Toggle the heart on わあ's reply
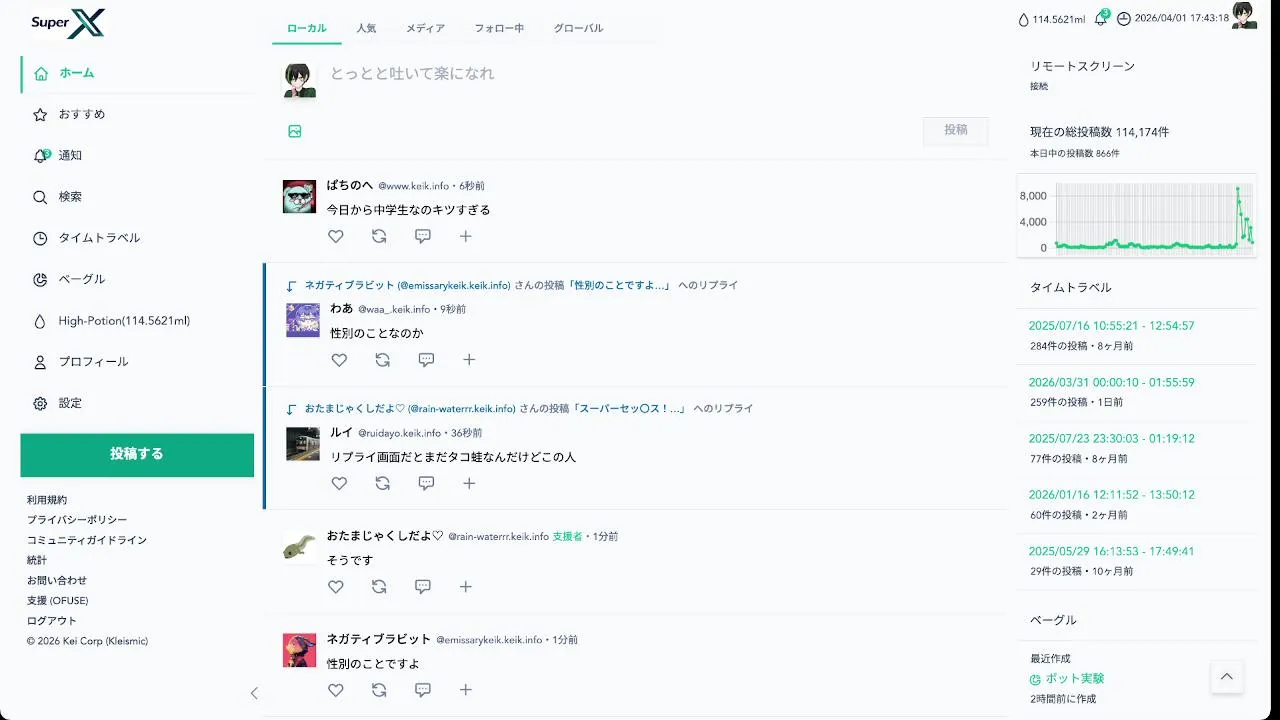This screenshot has height=720, width=1280. [x=339, y=360]
